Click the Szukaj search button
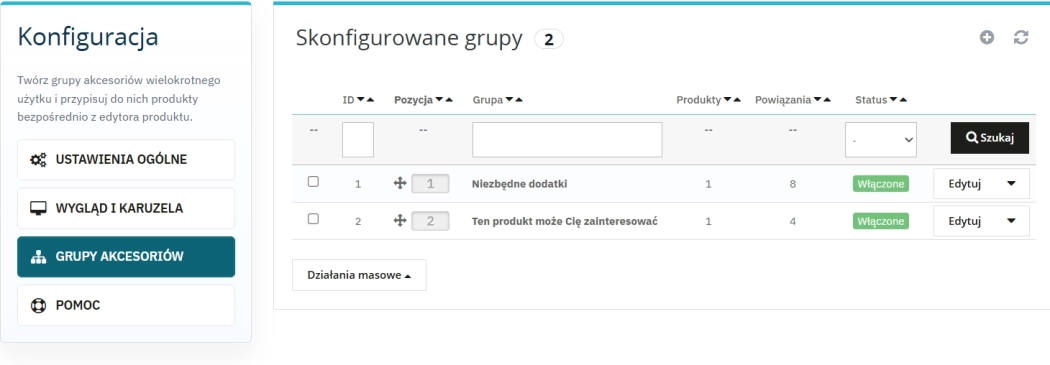The image size is (1050, 365). pos(990,138)
